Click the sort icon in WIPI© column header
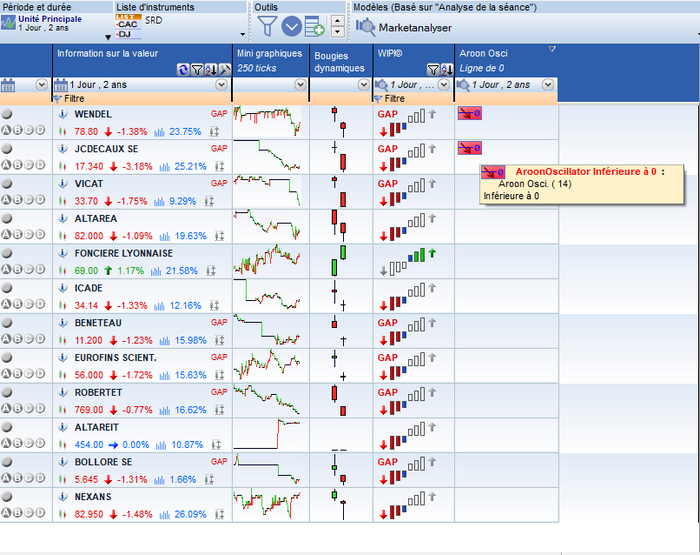700x555 pixels. [447, 69]
